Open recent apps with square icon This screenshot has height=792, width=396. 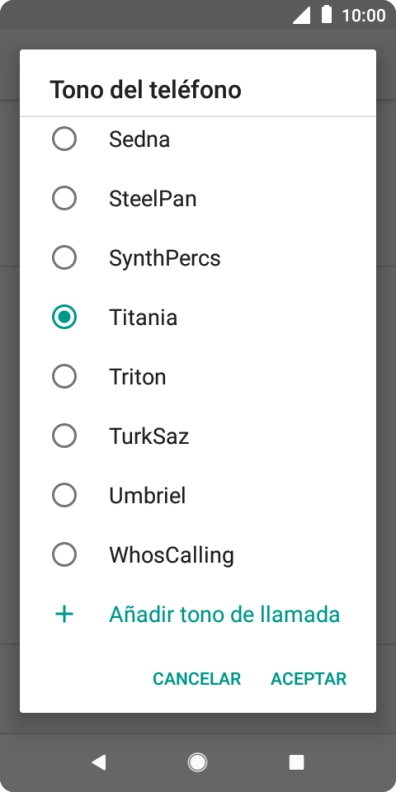pyautogui.click(x=296, y=762)
